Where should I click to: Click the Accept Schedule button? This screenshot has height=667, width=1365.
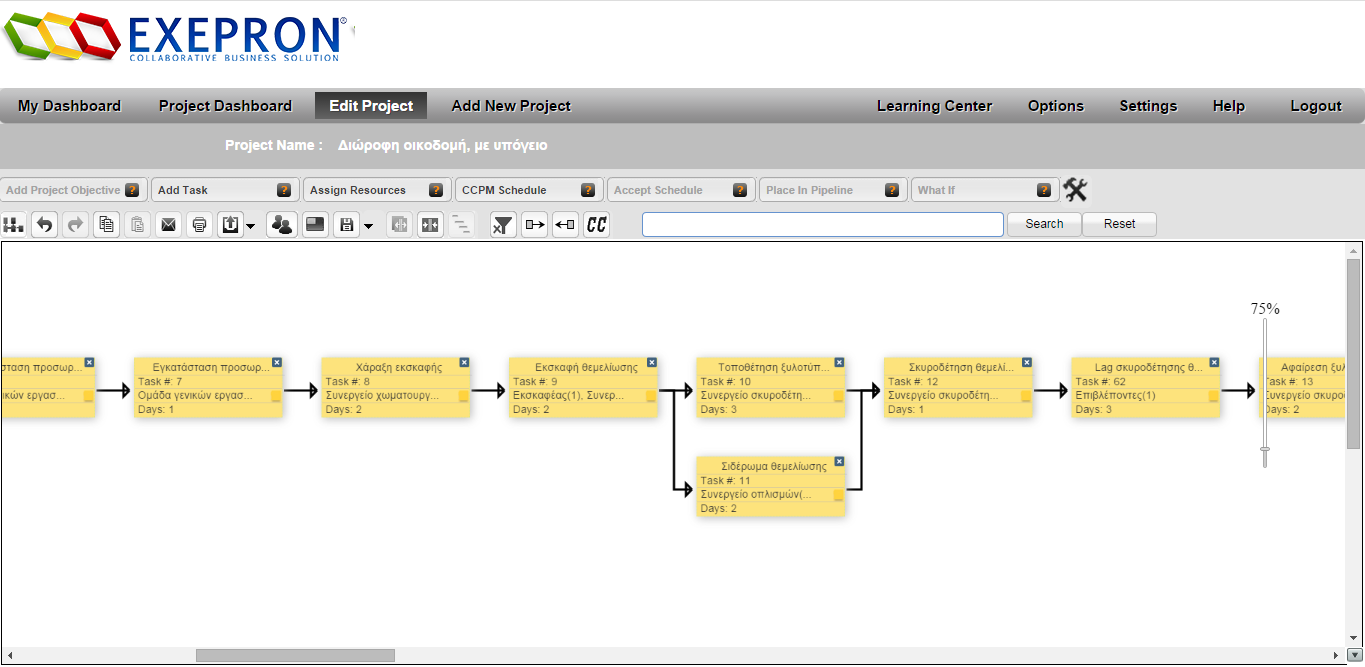(x=682, y=190)
